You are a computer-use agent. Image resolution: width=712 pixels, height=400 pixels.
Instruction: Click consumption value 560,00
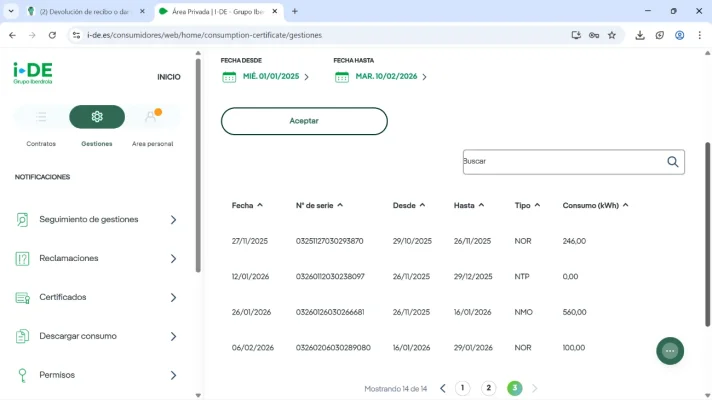pyautogui.click(x=574, y=312)
